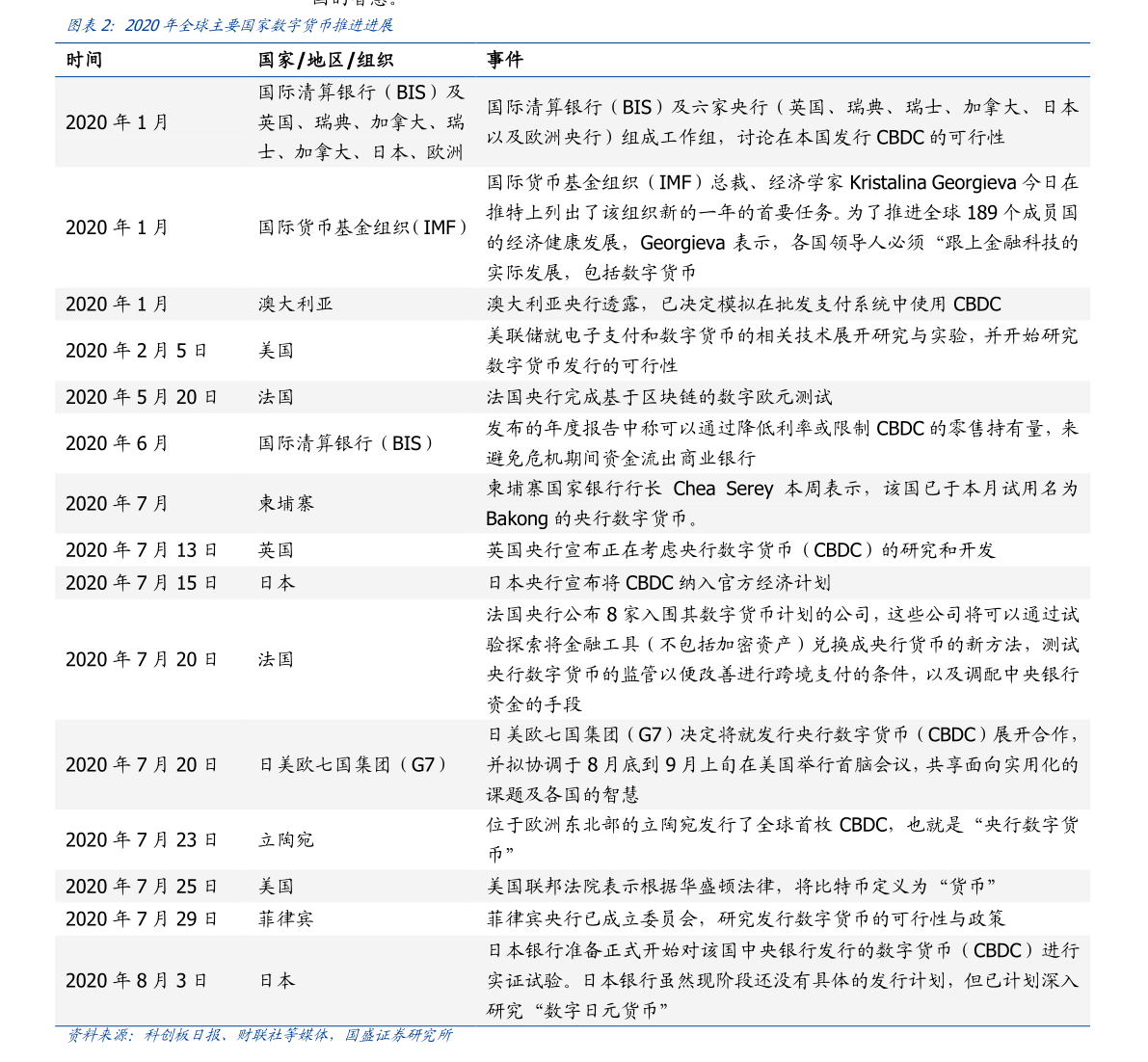Image resolution: width=1148 pixels, height=1062 pixels.
Task: Click the date '2020年7月13日'
Action: (x=142, y=549)
